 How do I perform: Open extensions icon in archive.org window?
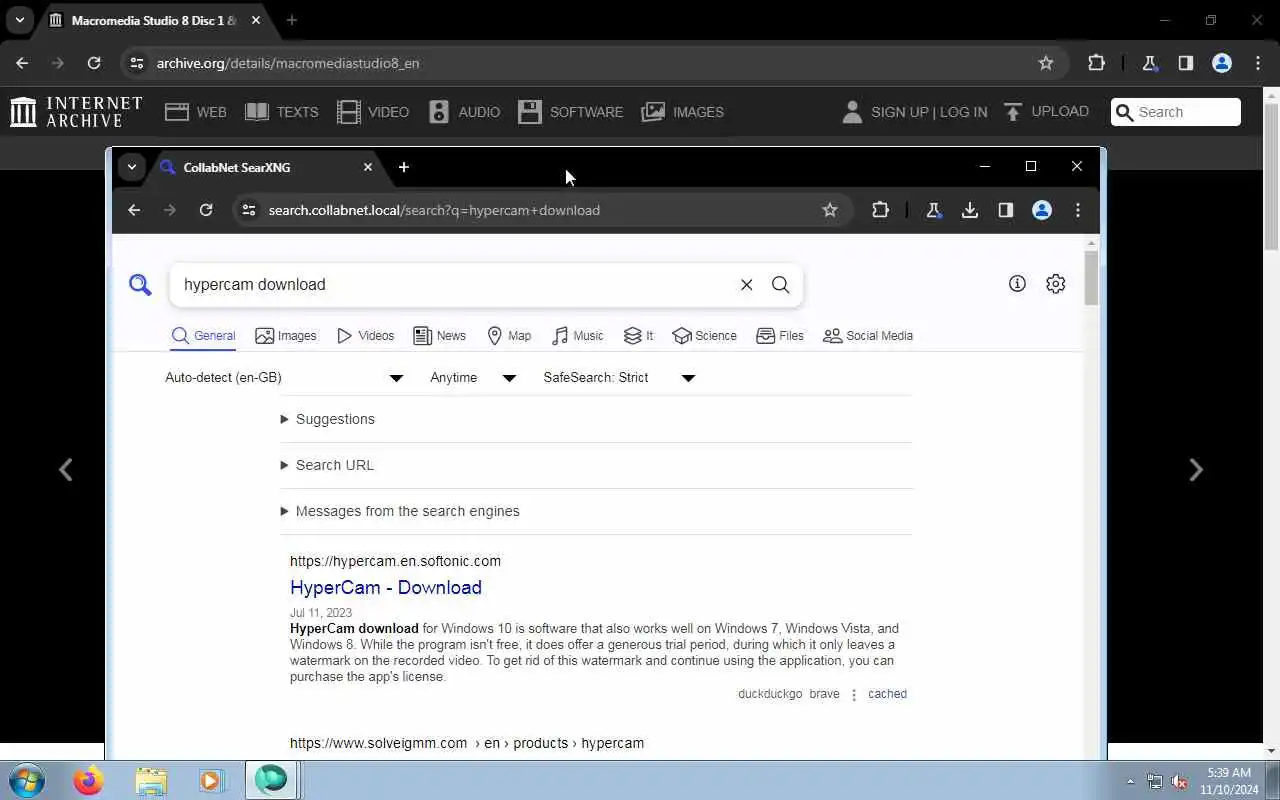click(1096, 63)
